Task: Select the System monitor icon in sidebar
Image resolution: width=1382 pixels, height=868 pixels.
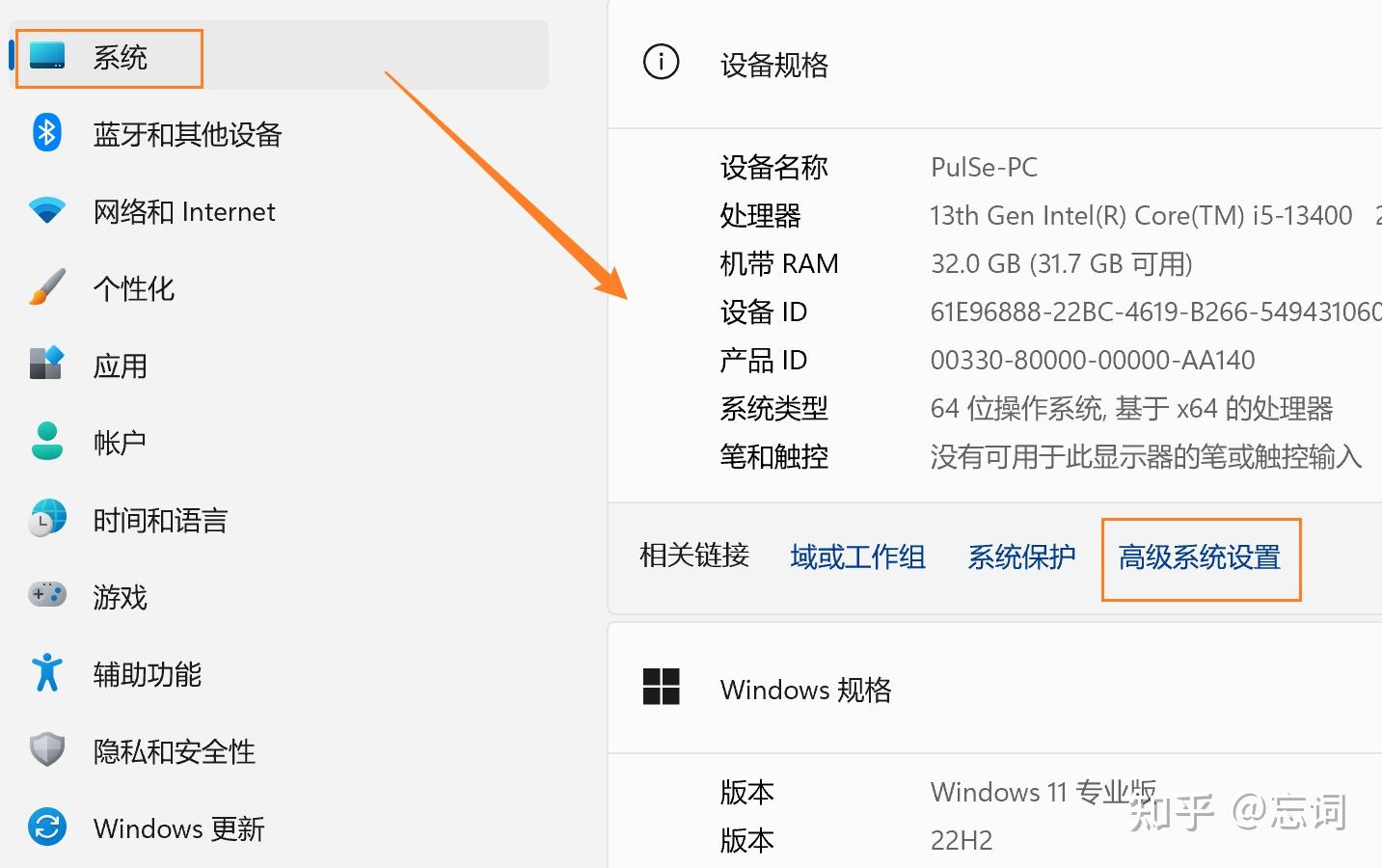Action: click(x=46, y=56)
